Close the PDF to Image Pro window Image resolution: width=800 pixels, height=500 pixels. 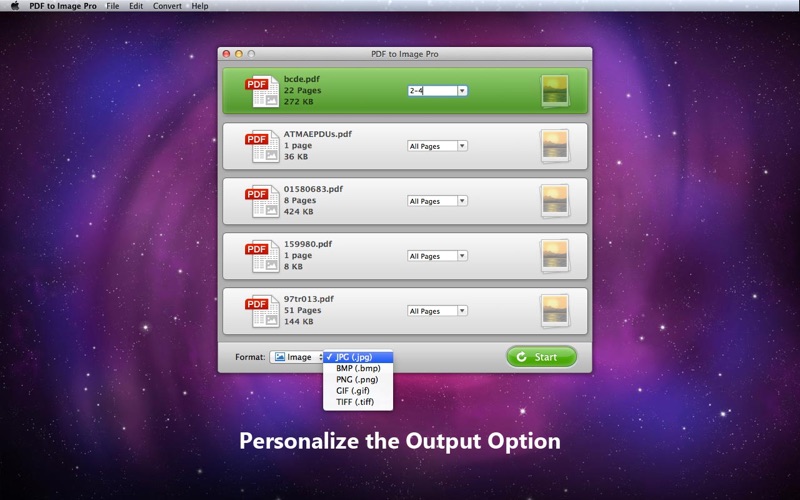point(227,54)
